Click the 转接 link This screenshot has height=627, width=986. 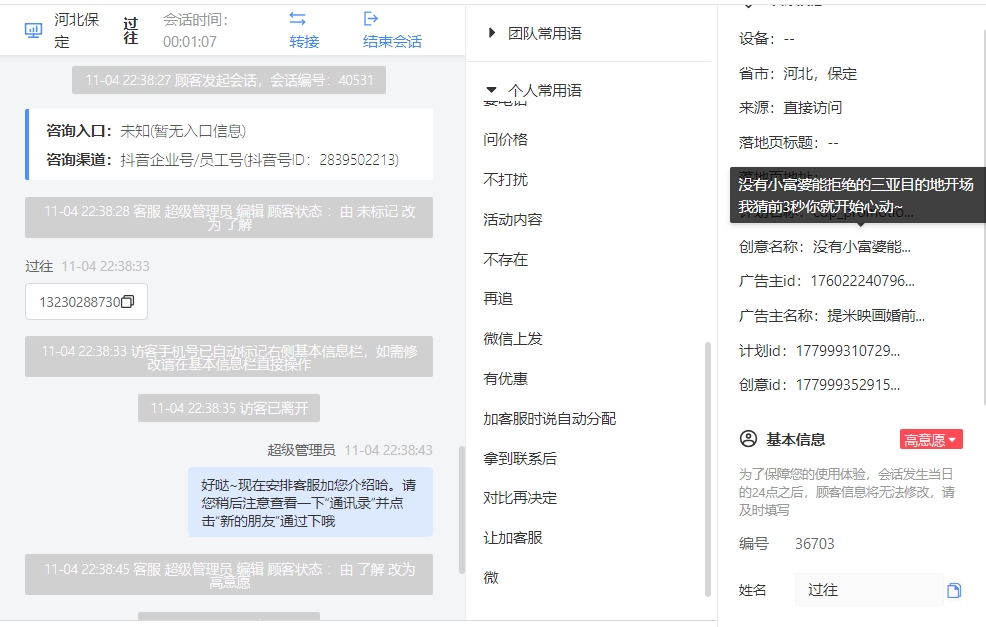304,42
